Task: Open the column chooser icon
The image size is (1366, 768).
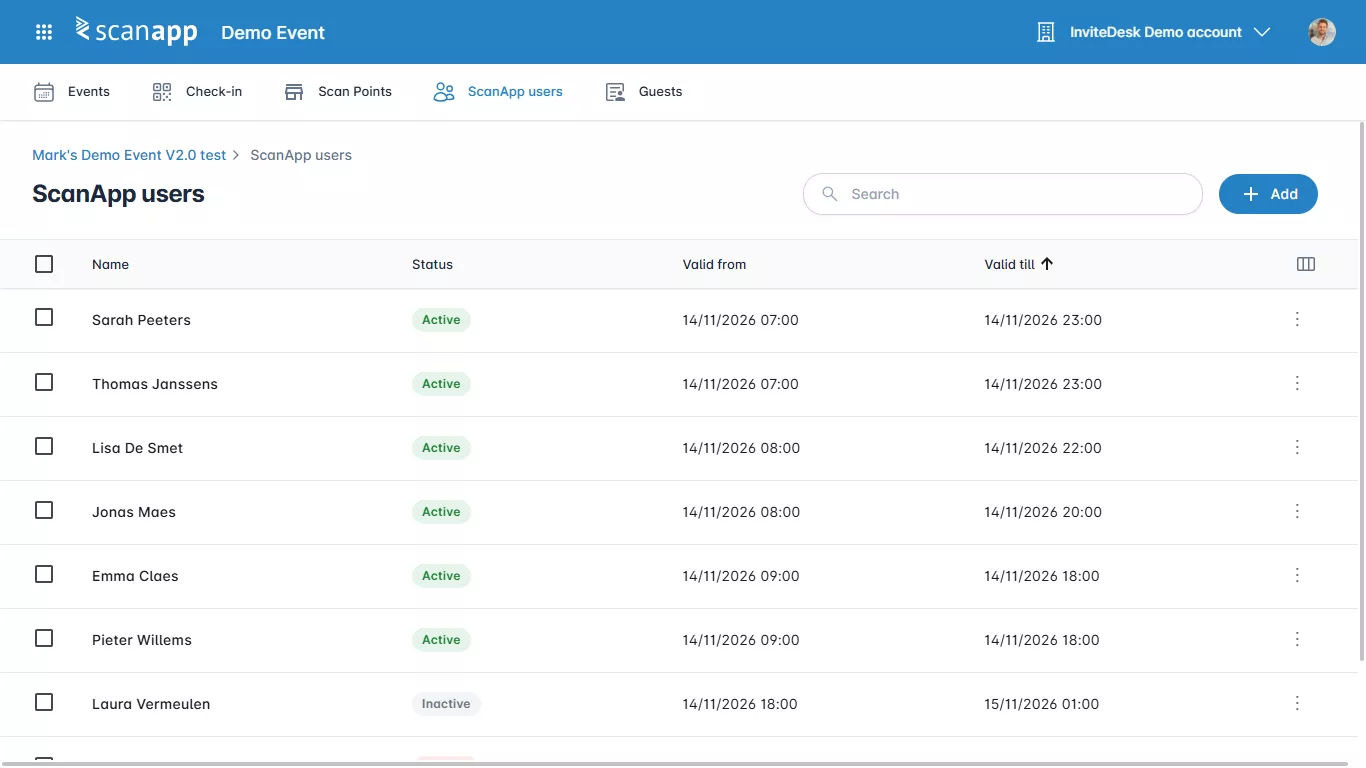Action: 1305,264
